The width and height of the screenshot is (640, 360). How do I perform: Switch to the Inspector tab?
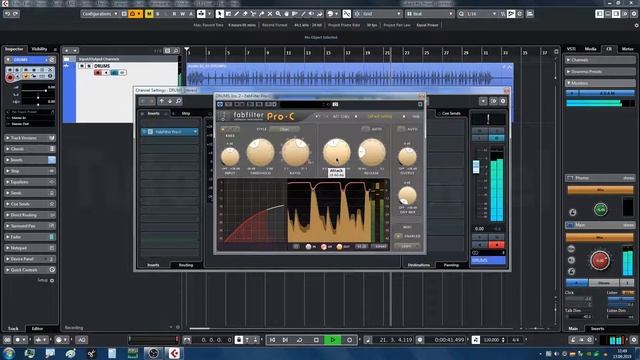pyautogui.click(x=14, y=49)
